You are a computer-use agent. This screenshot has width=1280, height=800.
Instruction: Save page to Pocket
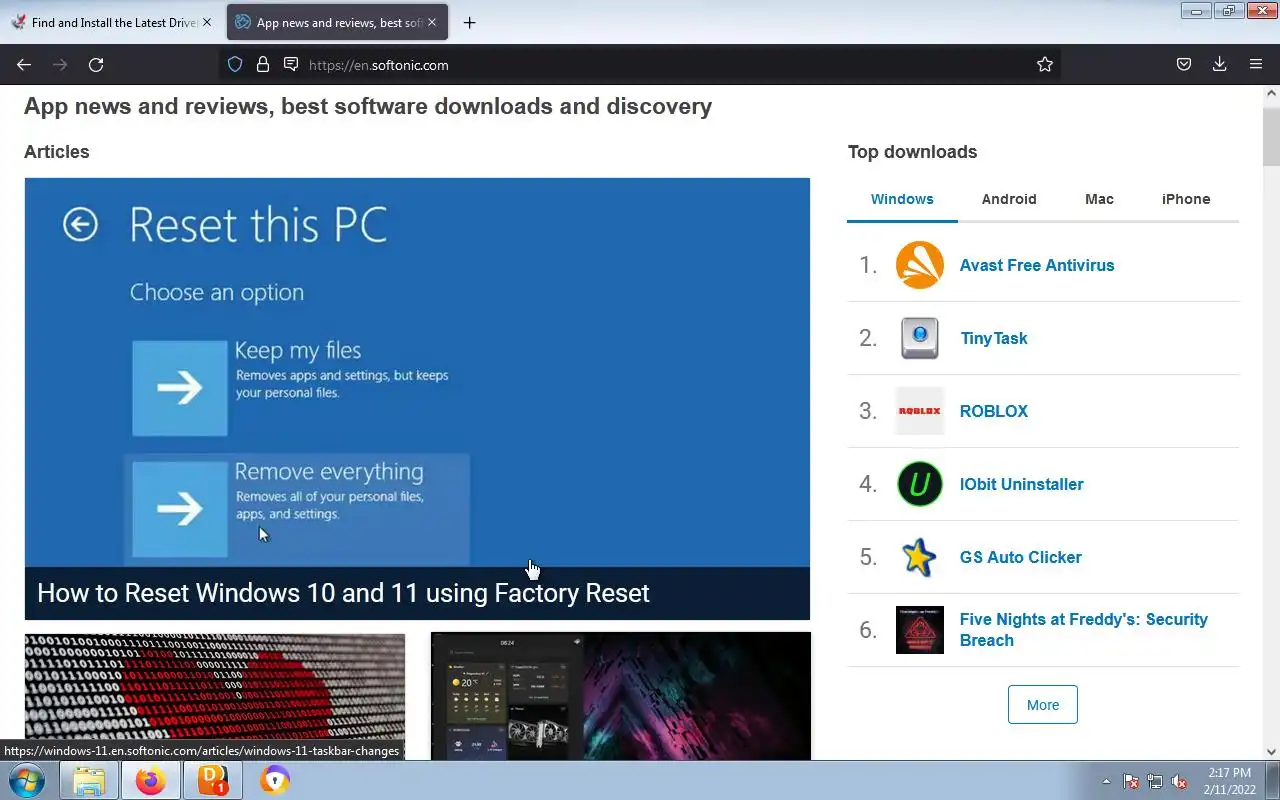[x=1184, y=65]
